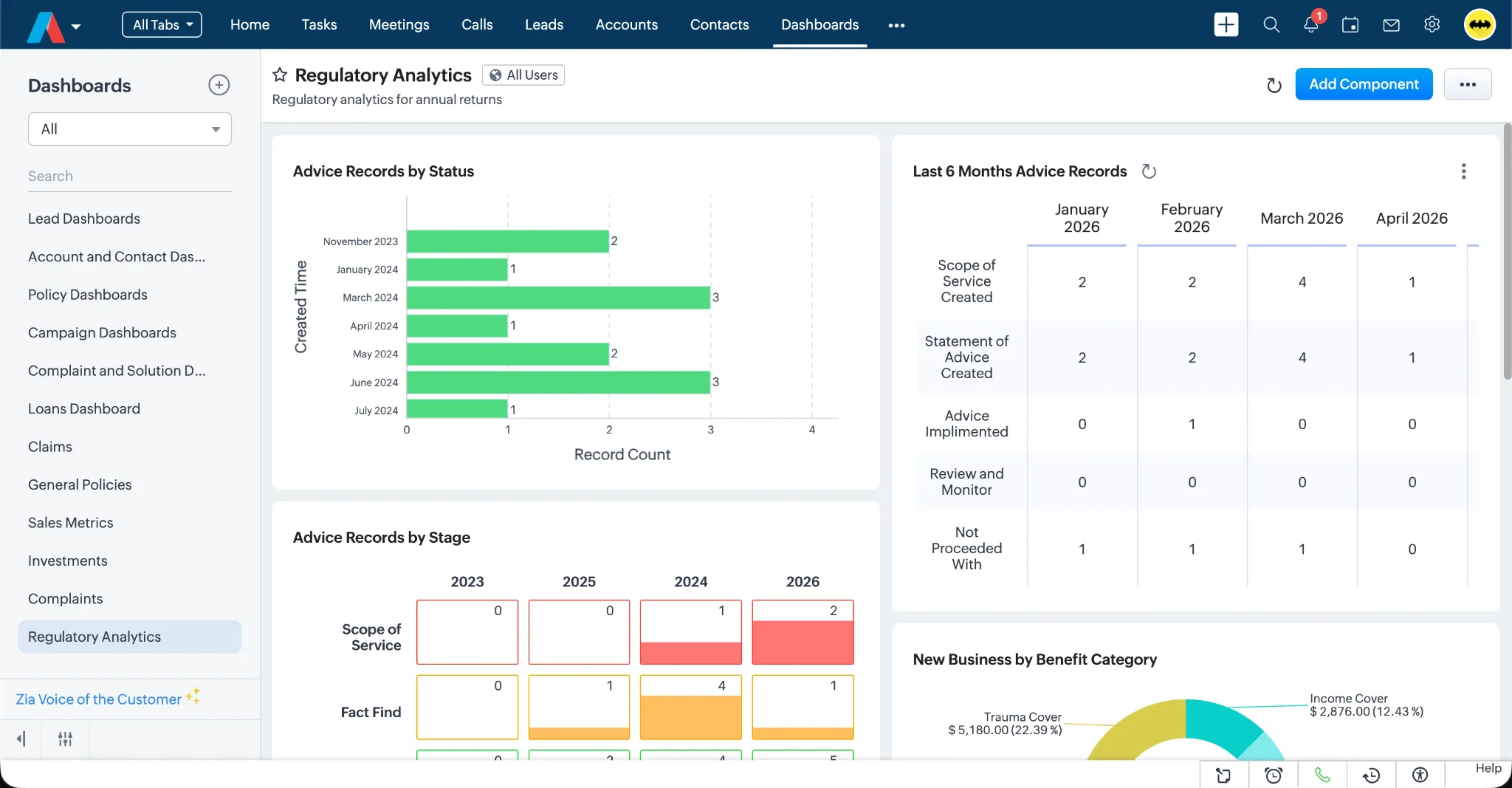Click Statement of Advice Created row label
The width and height of the screenshot is (1512, 788).
pos(966,357)
